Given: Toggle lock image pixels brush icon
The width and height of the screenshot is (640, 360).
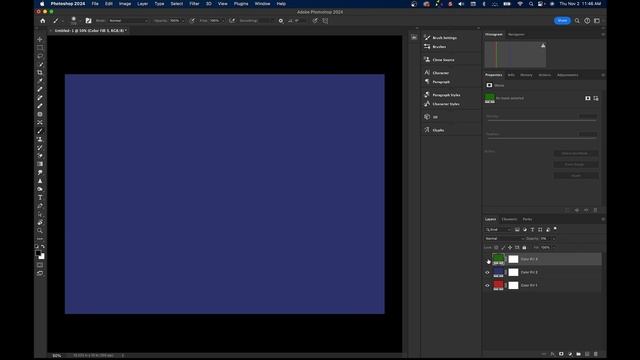Looking at the screenshot, I should click(503, 247).
